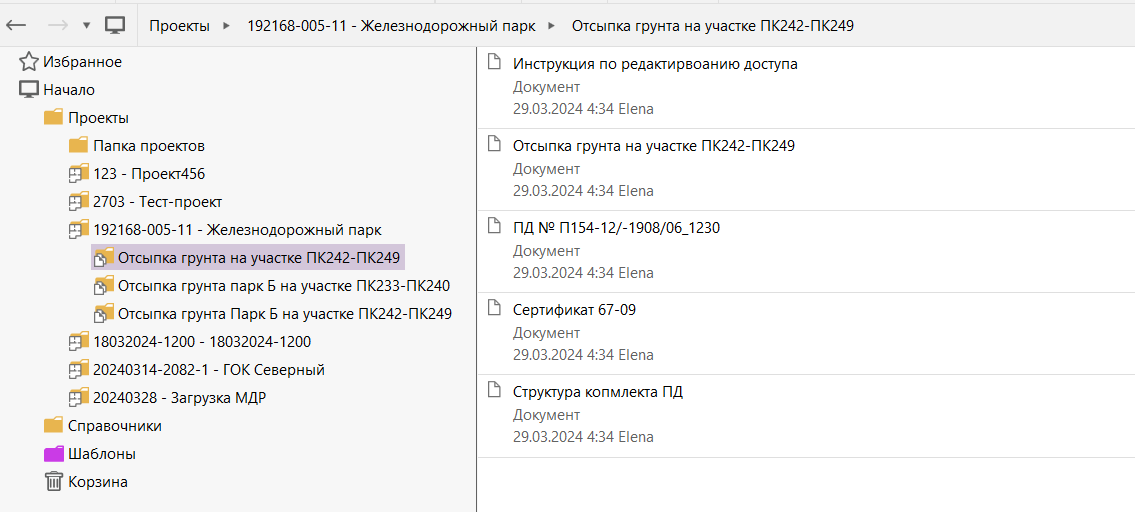This screenshot has height=512, width=1135.
Task: Select the Проекты tree node
Action: [98, 118]
